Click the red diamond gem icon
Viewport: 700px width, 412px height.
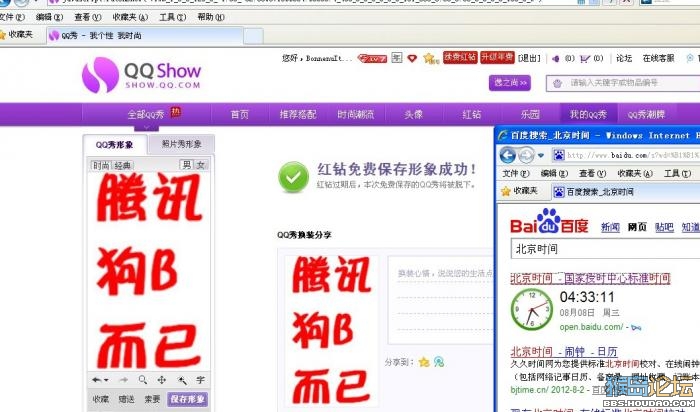pos(412,58)
